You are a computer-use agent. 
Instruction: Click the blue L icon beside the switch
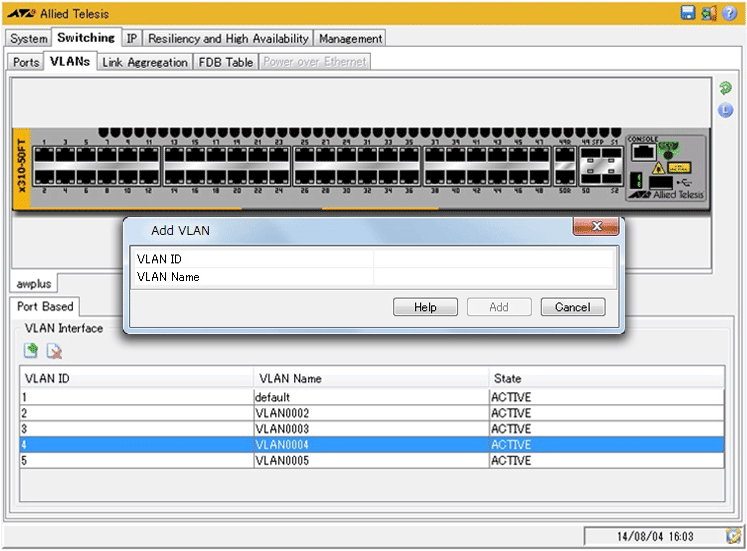coord(725,110)
